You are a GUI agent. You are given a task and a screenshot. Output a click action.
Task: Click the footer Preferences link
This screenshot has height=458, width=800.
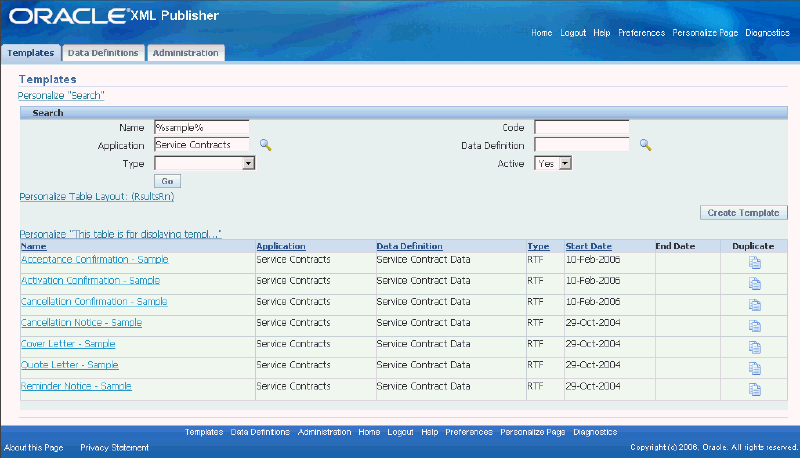[x=469, y=432]
